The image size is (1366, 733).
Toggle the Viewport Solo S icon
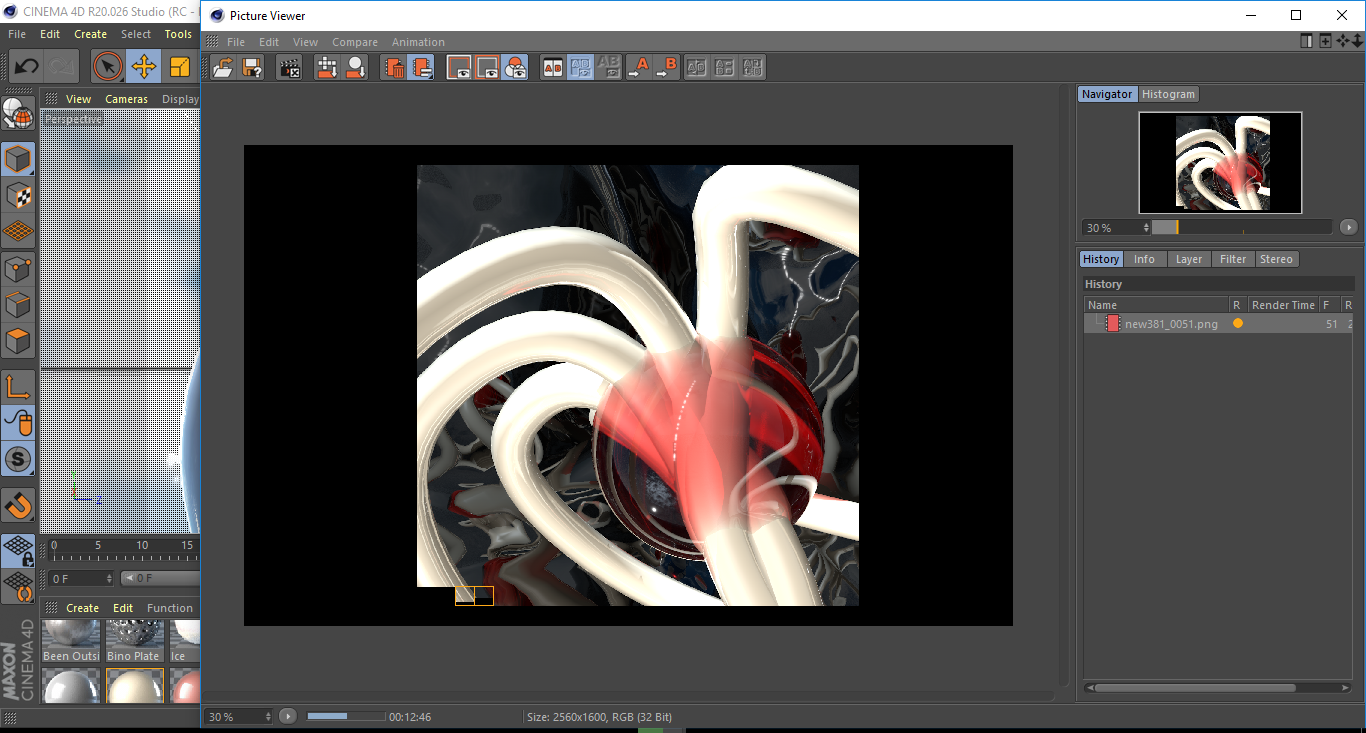18,460
